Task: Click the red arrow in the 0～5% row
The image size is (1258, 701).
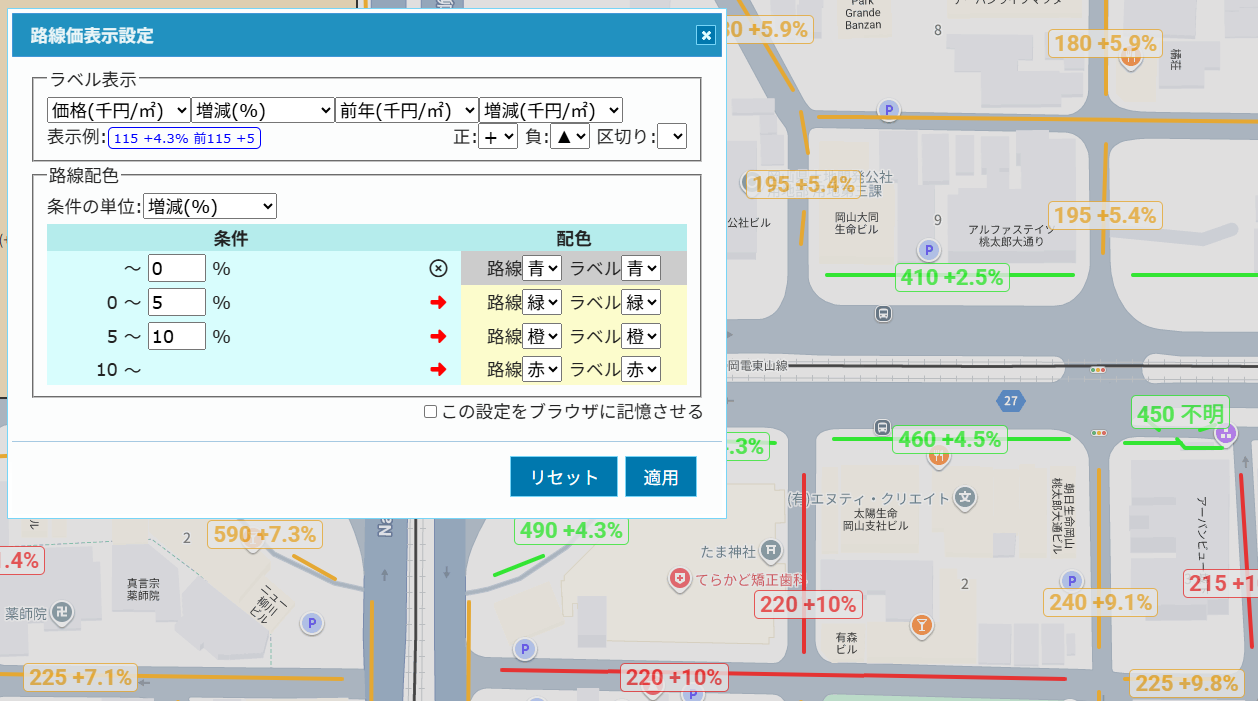Action: pyautogui.click(x=437, y=302)
